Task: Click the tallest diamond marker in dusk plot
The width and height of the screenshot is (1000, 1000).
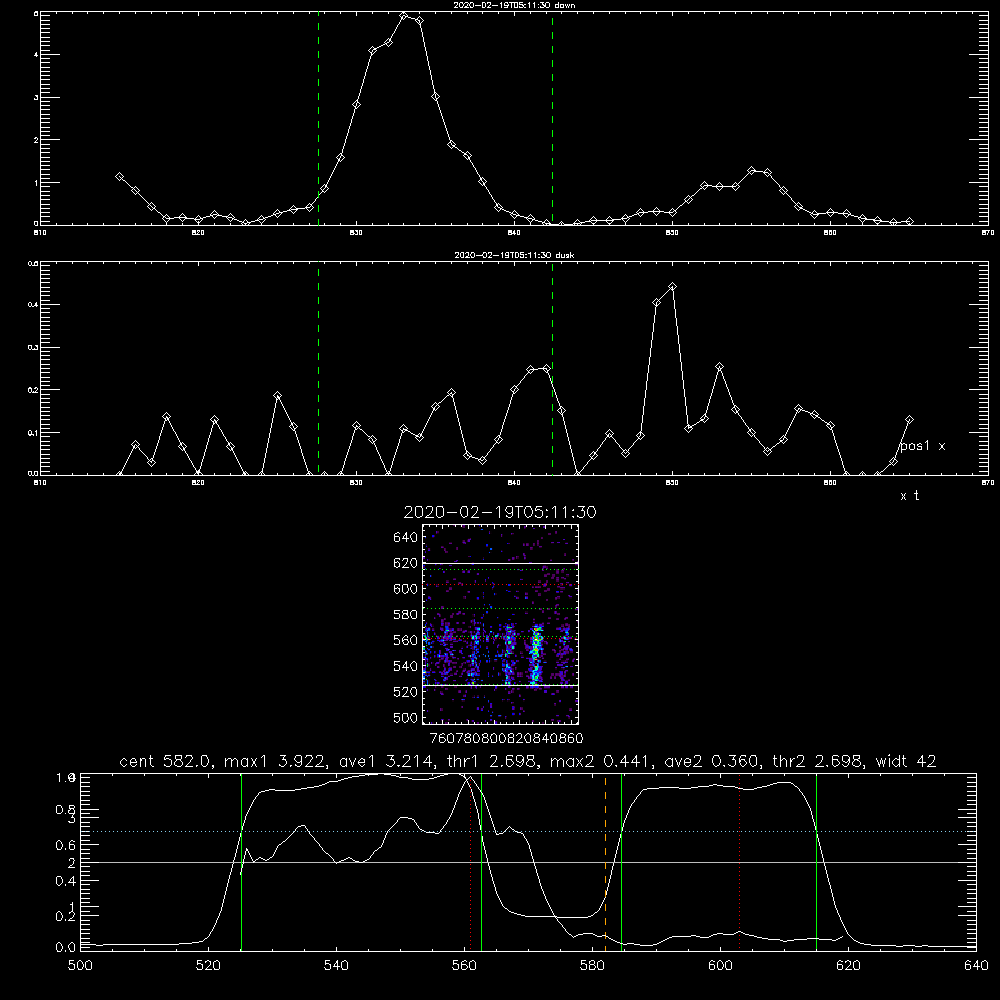Action: (672, 287)
